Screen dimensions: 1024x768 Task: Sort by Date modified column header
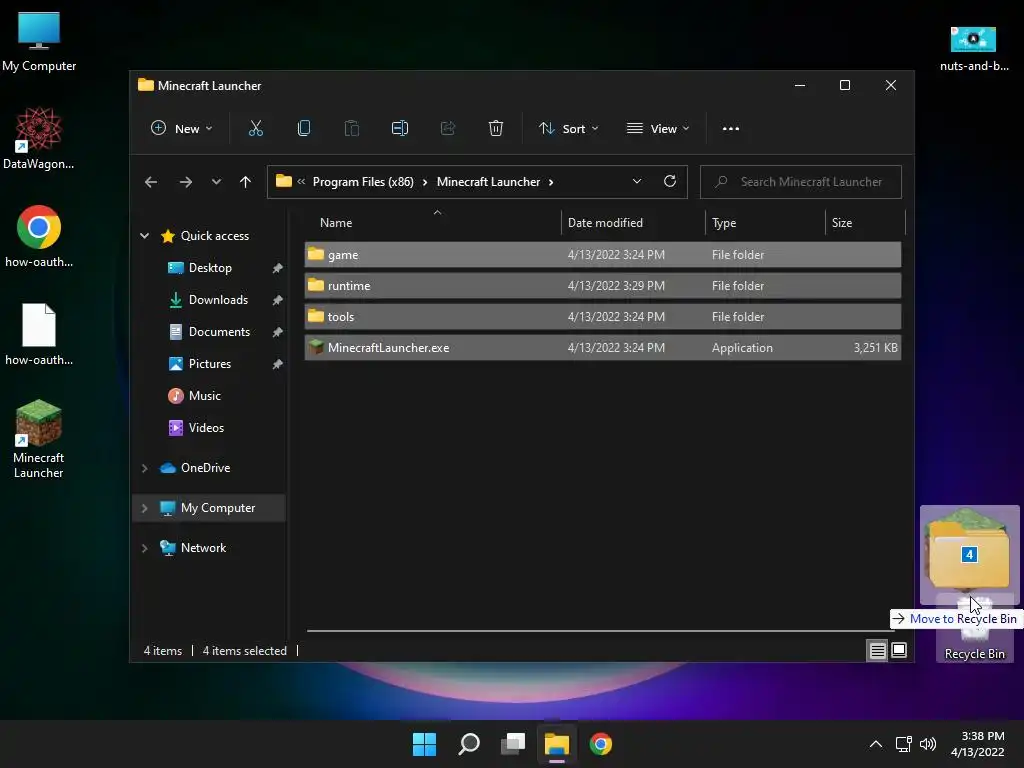pyautogui.click(x=633, y=223)
